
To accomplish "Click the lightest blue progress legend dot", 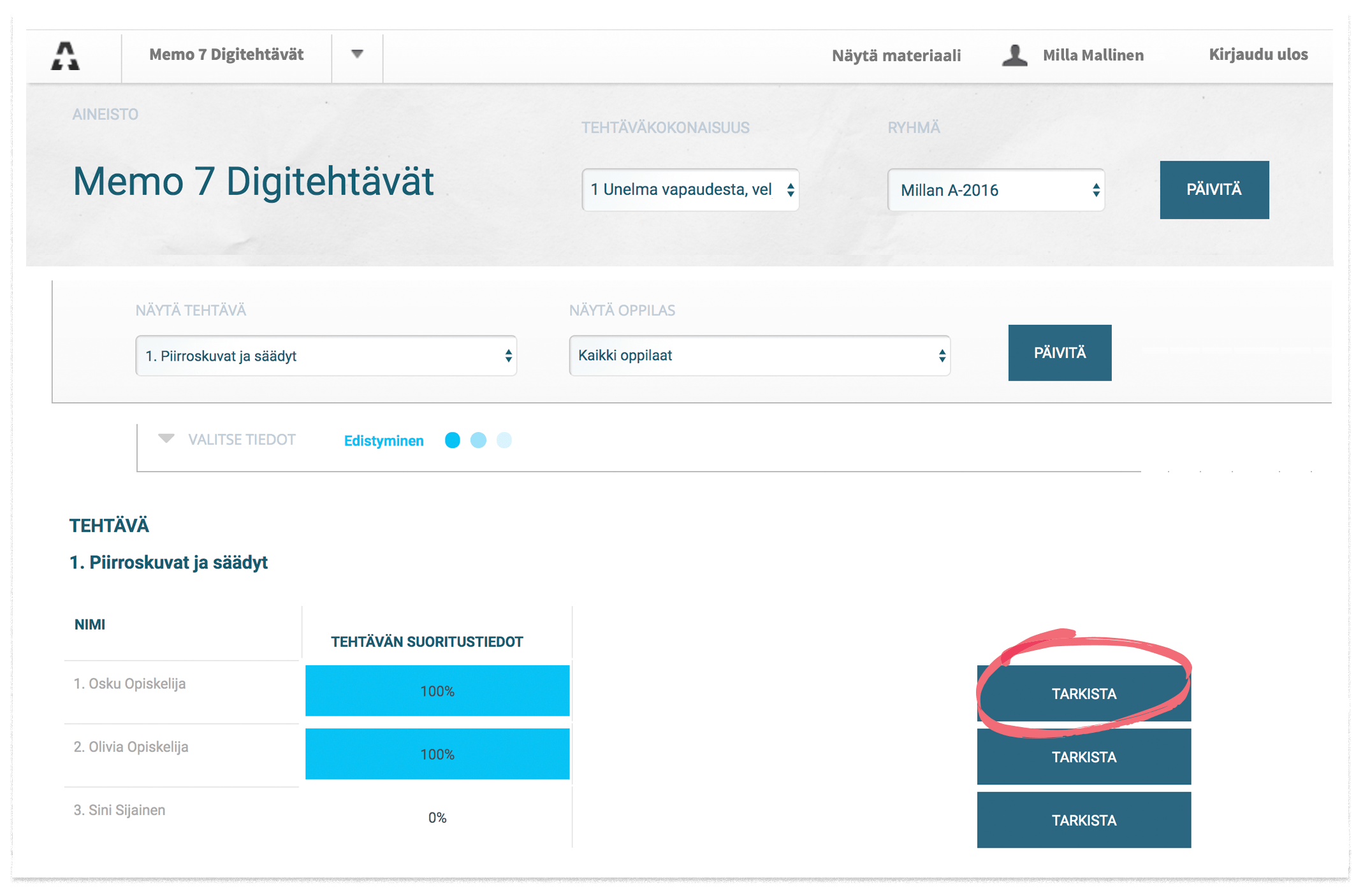I will tap(504, 440).
